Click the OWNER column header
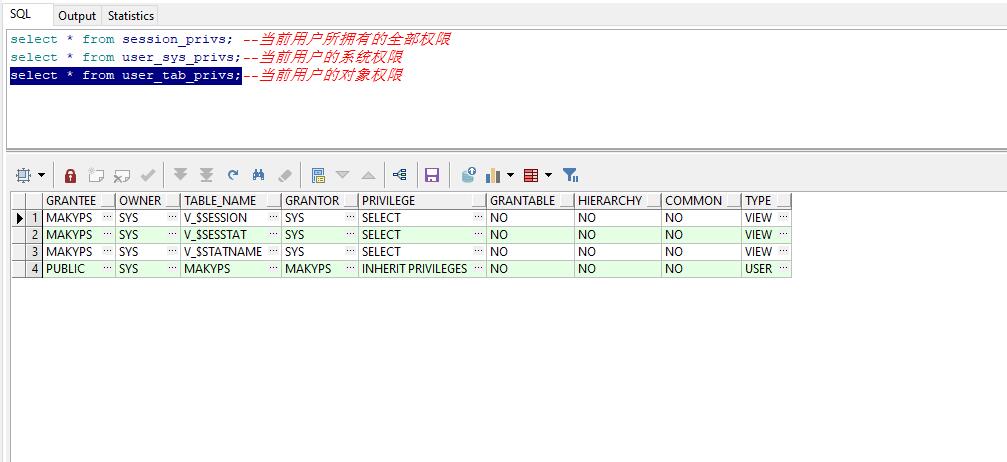This screenshot has width=1007, height=462. pyautogui.click(x=148, y=200)
